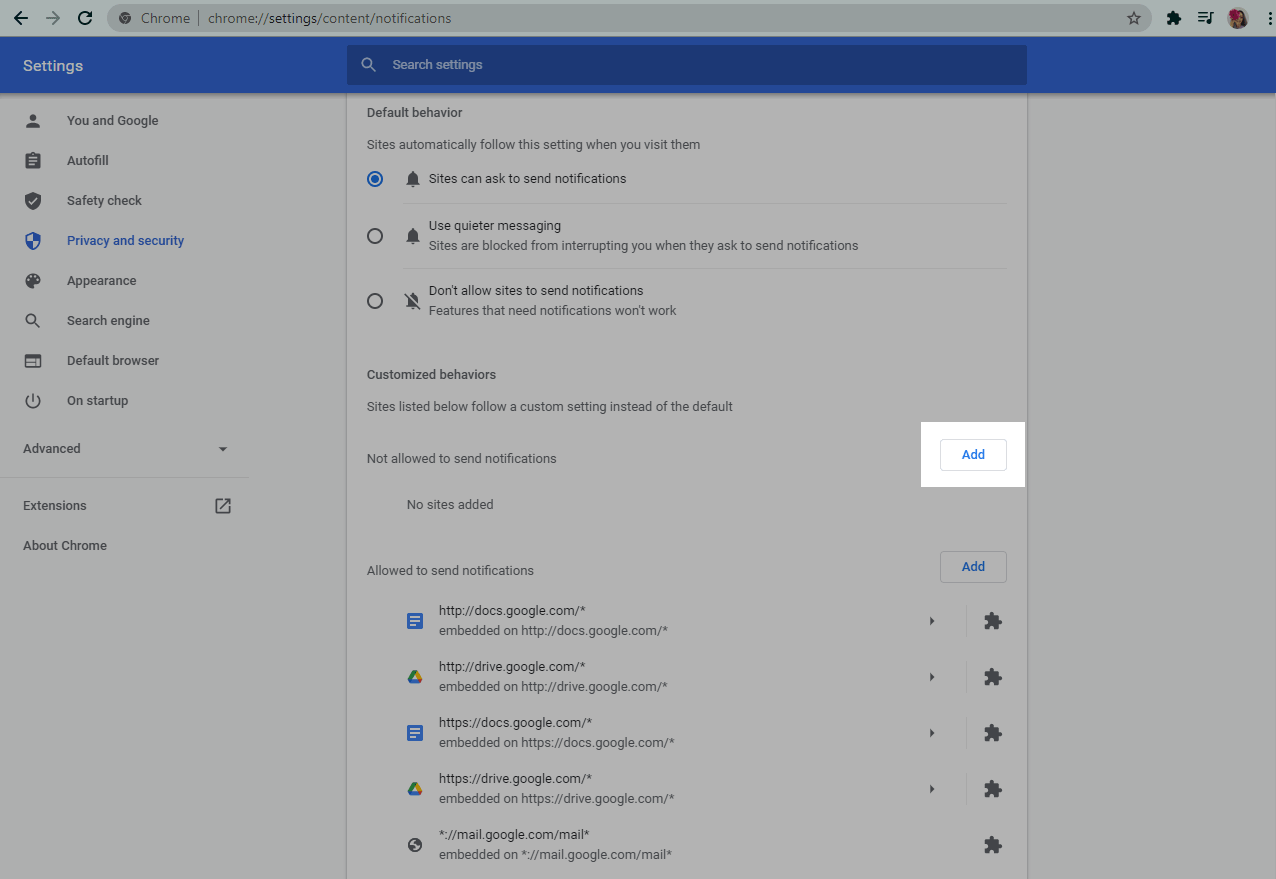Click the back navigation arrow
Screen dimensions: 1276x879
[20, 18]
